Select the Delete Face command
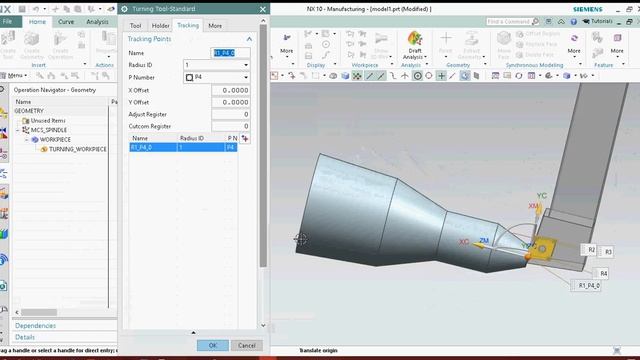Screen dimensions: 640x360 point(535,55)
